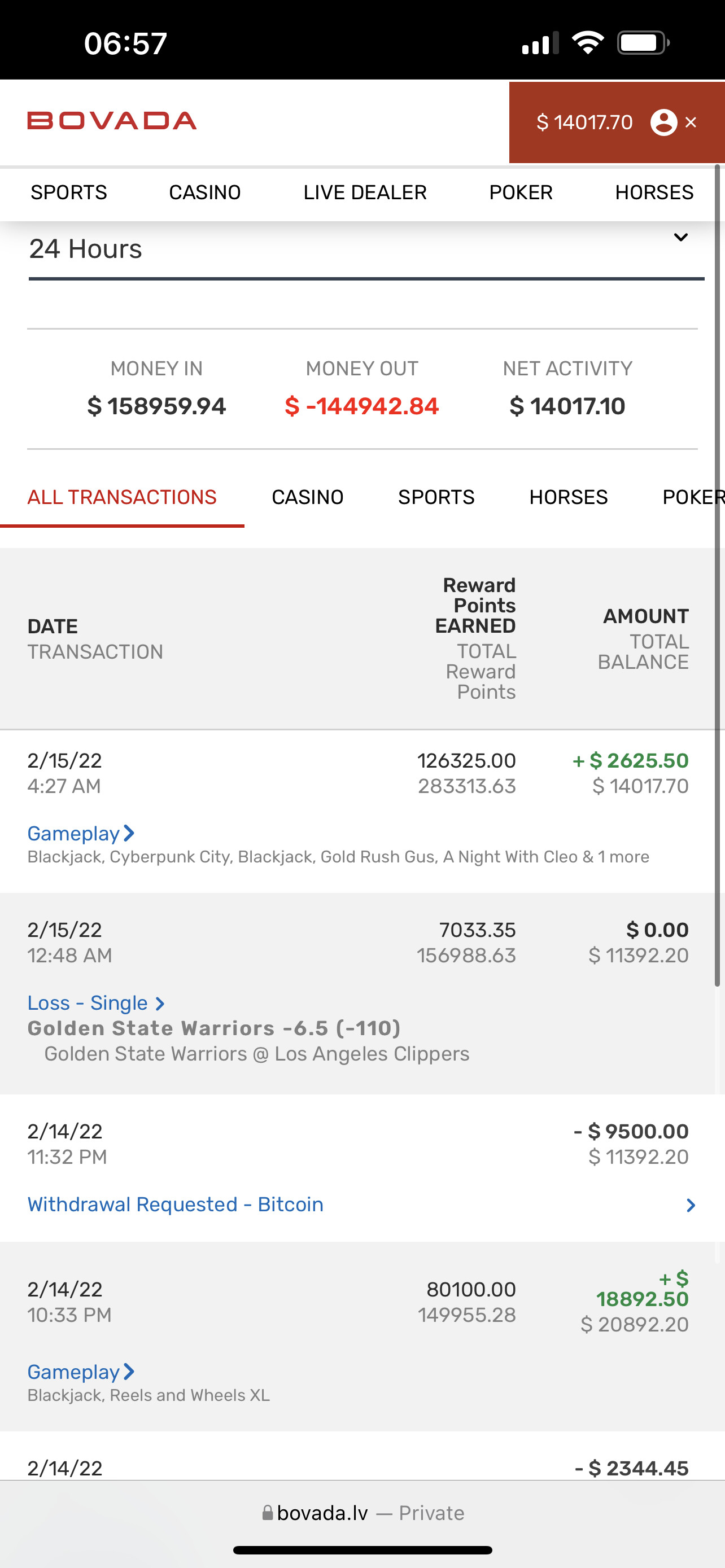This screenshot has height=1568, width=725.
Task: Click chevron arrow on Bitcoin withdrawal row
Action: click(x=691, y=1205)
